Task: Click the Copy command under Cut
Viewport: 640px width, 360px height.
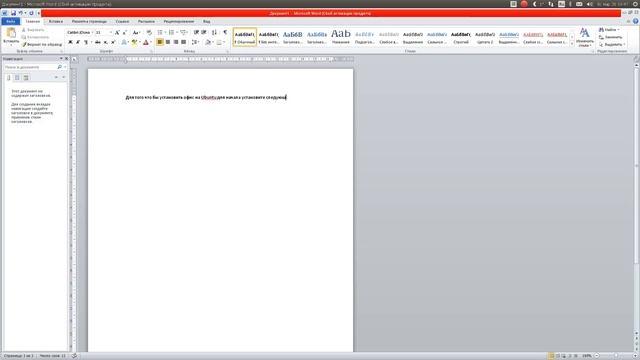Action: point(36,37)
